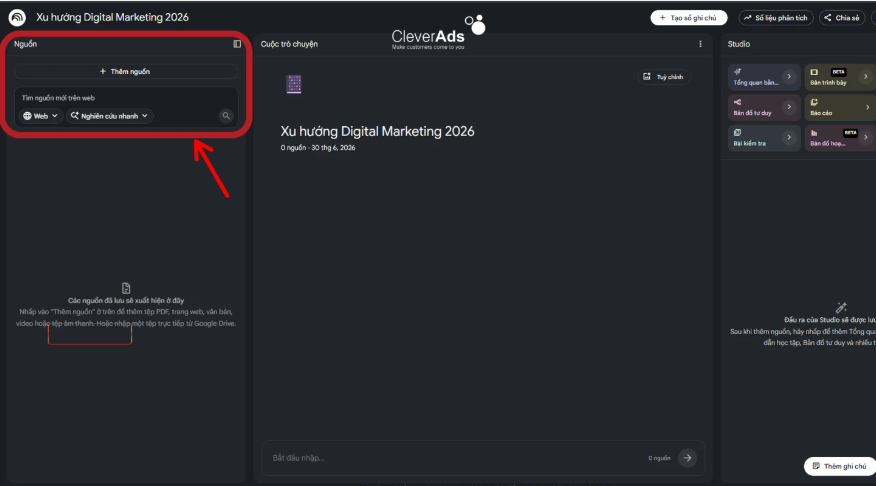Click the Studio magic wand icon
This screenshot has height=486, width=876.
(x=841, y=307)
